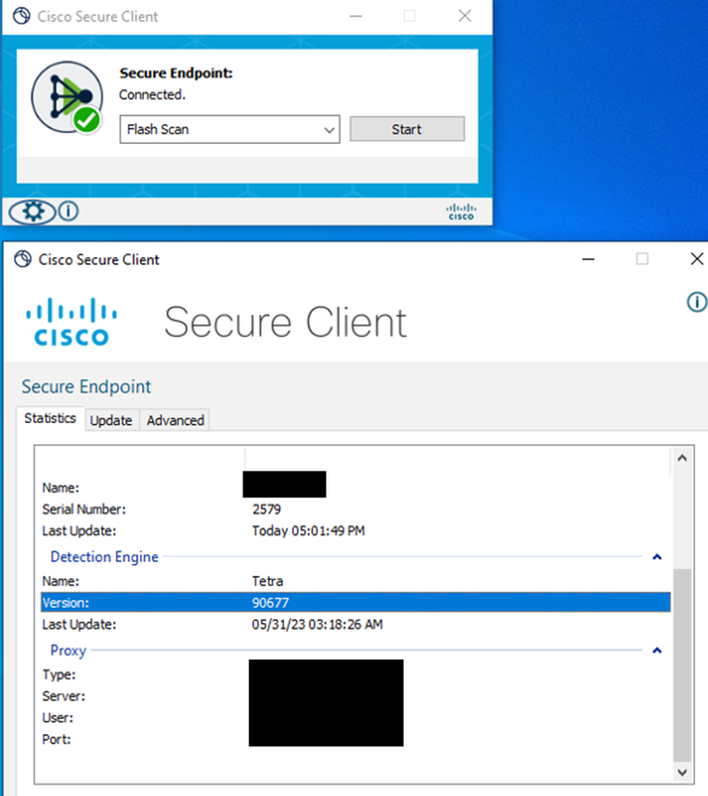Switch to the Update tab

[x=111, y=420]
